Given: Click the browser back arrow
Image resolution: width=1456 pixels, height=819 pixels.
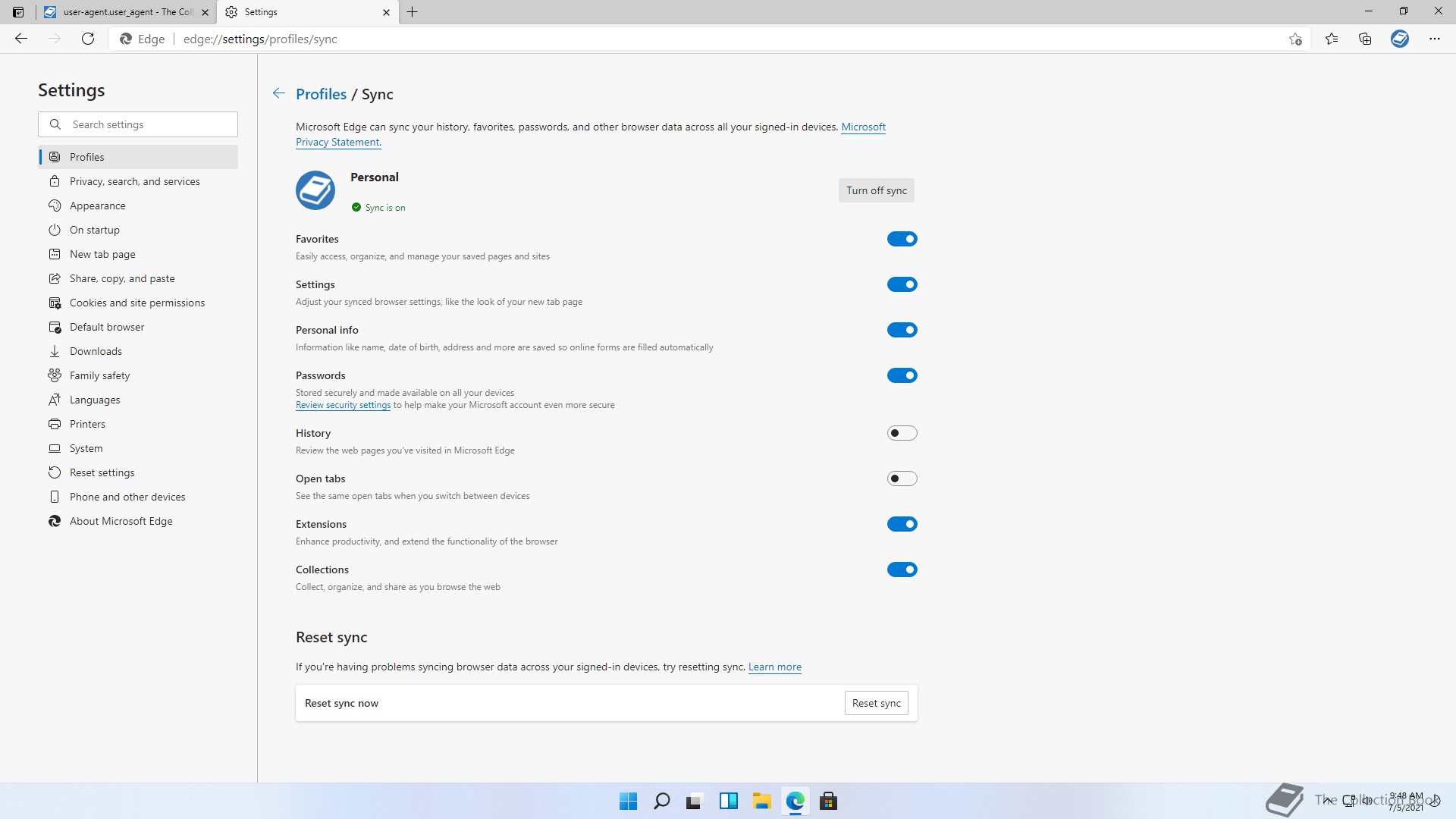Looking at the screenshot, I should [x=21, y=39].
